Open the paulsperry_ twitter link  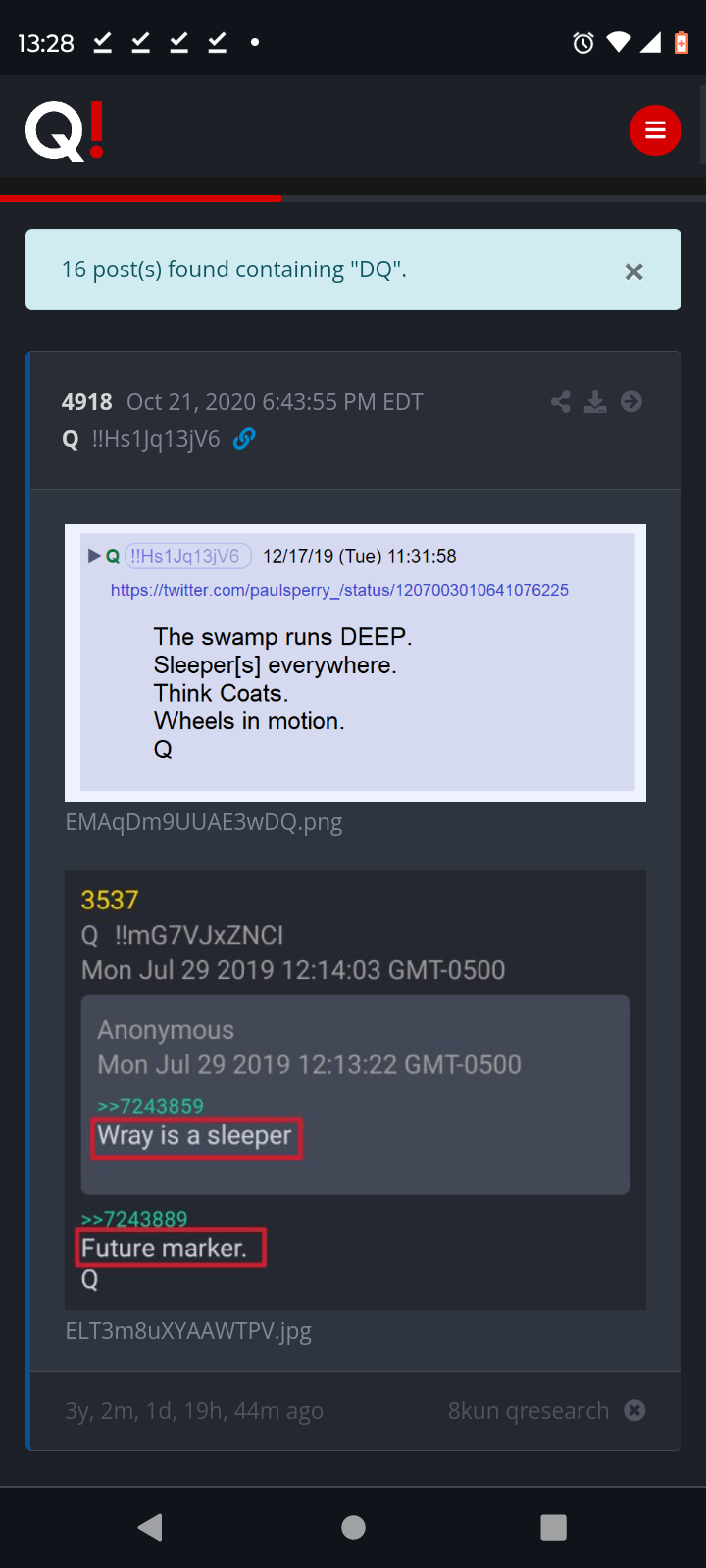pyautogui.click(x=339, y=590)
